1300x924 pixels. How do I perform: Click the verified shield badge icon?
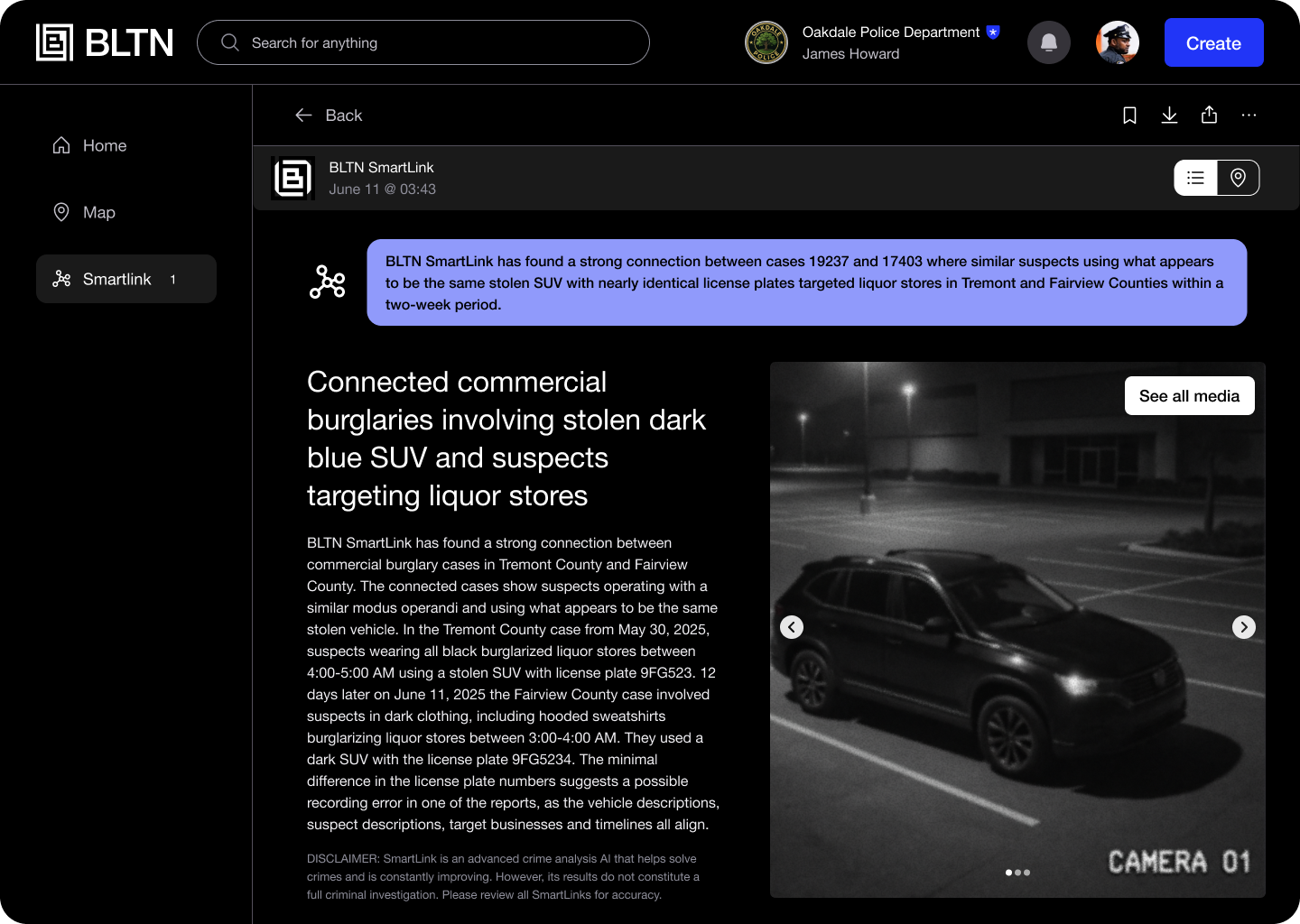(993, 32)
